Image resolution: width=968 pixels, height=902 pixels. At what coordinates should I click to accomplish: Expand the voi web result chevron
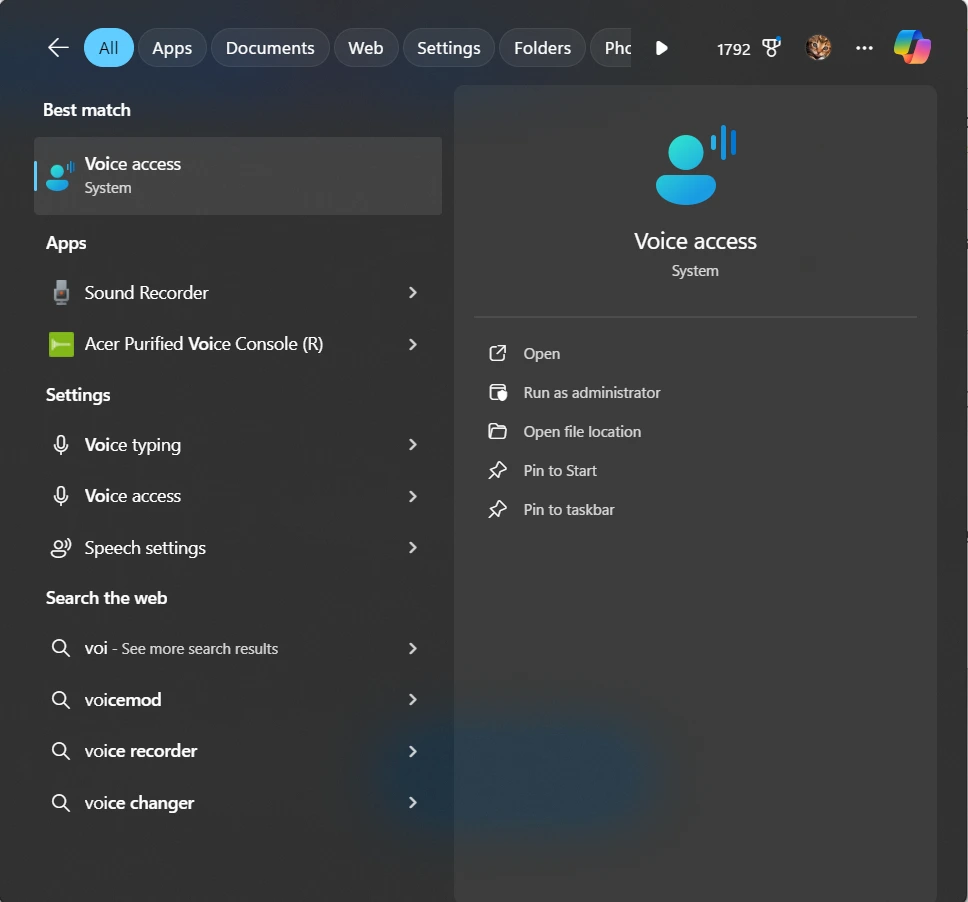(x=413, y=648)
